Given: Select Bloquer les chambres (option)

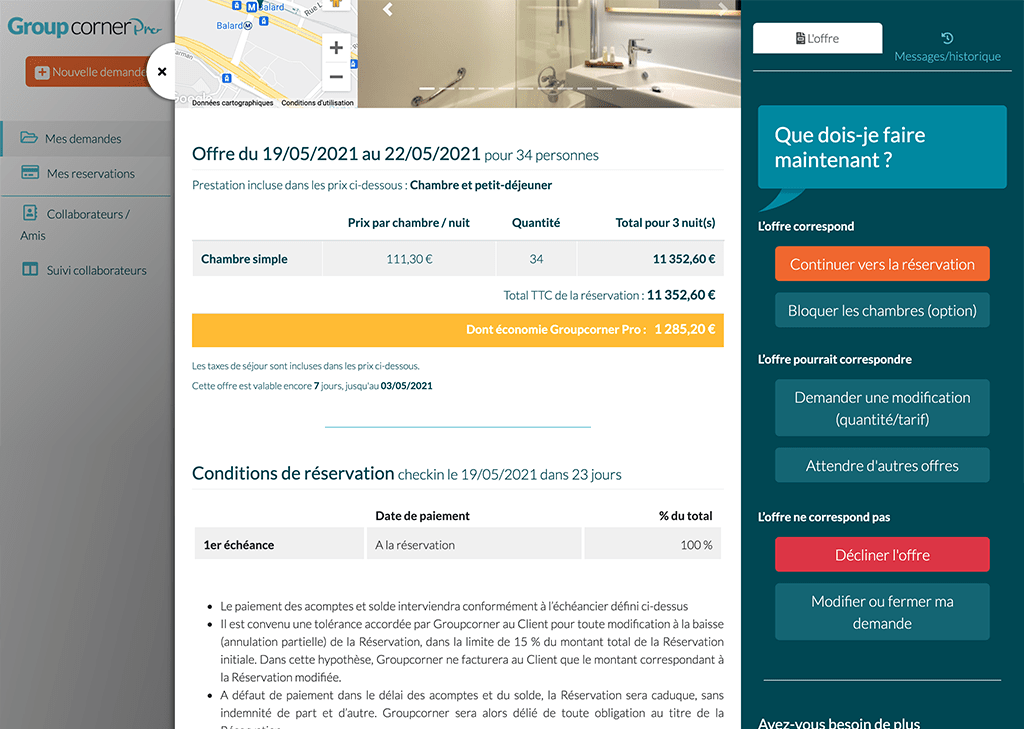Looking at the screenshot, I should coord(882,310).
